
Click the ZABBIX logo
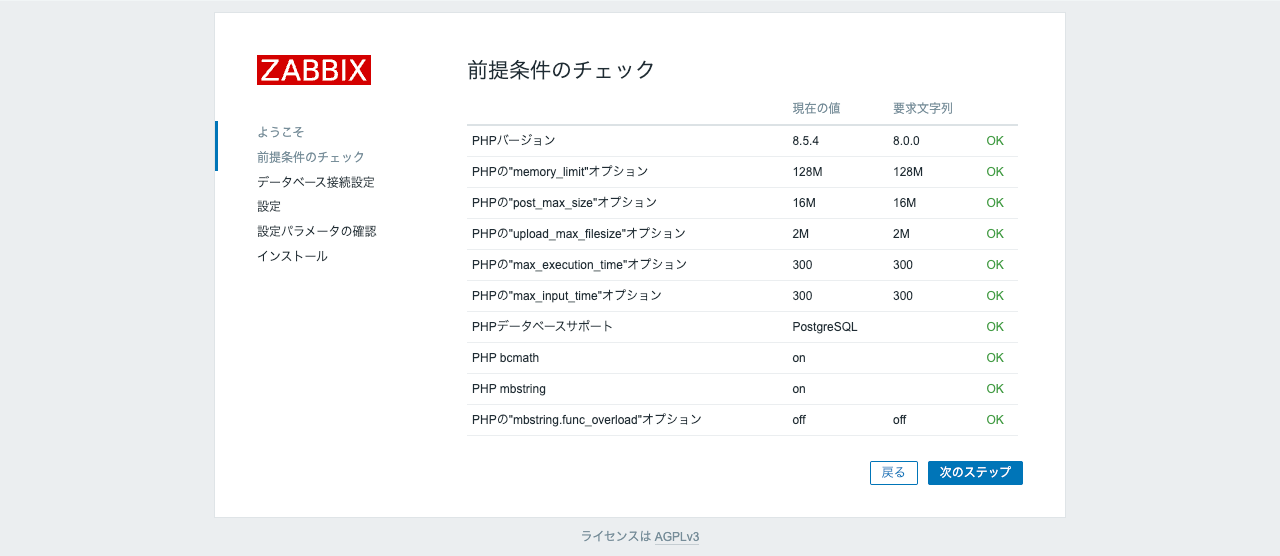(314, 70)
